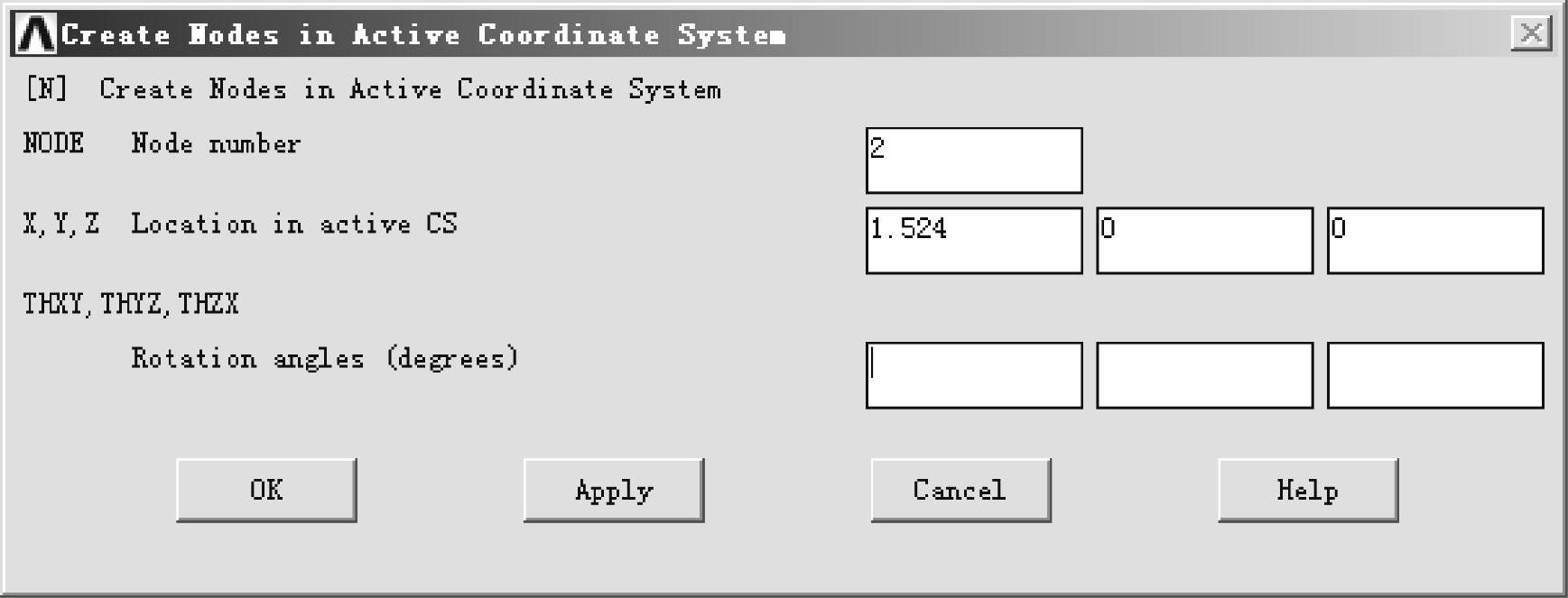Click the THYZ rotation angle field

coord(1204,375)
